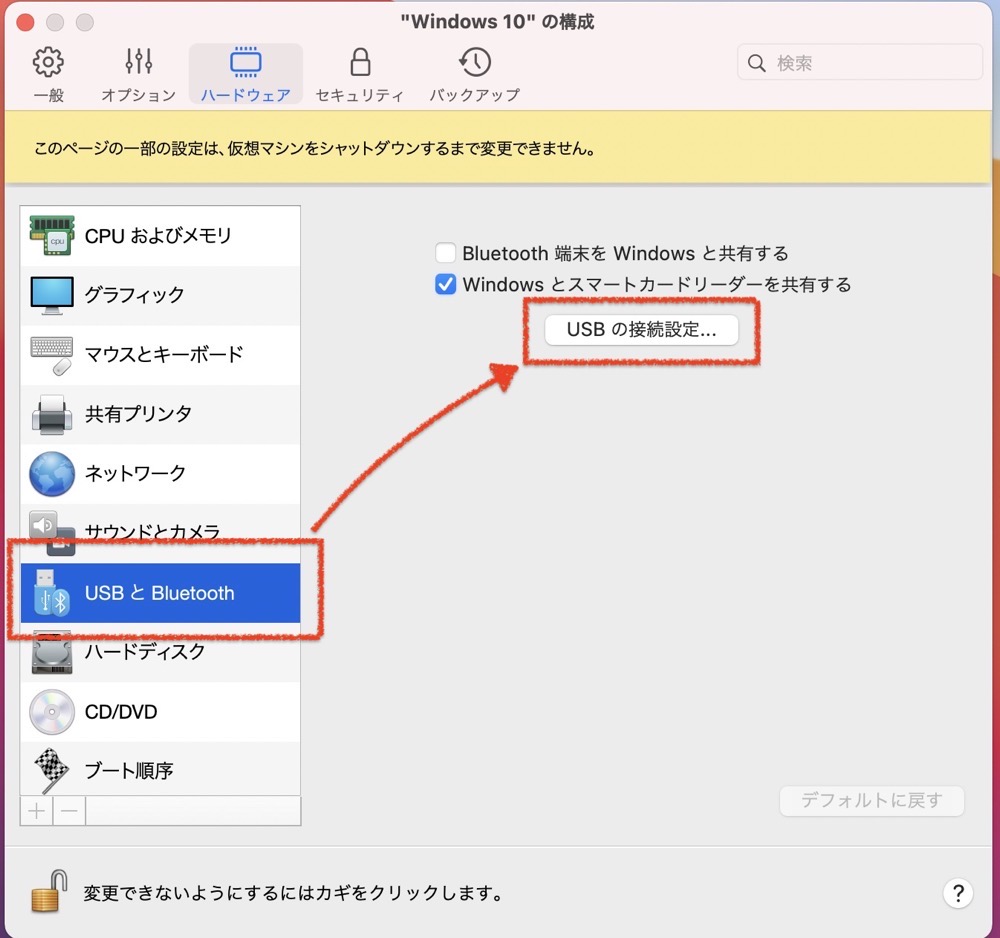Open USB の接続設定... button

(642, 330)
